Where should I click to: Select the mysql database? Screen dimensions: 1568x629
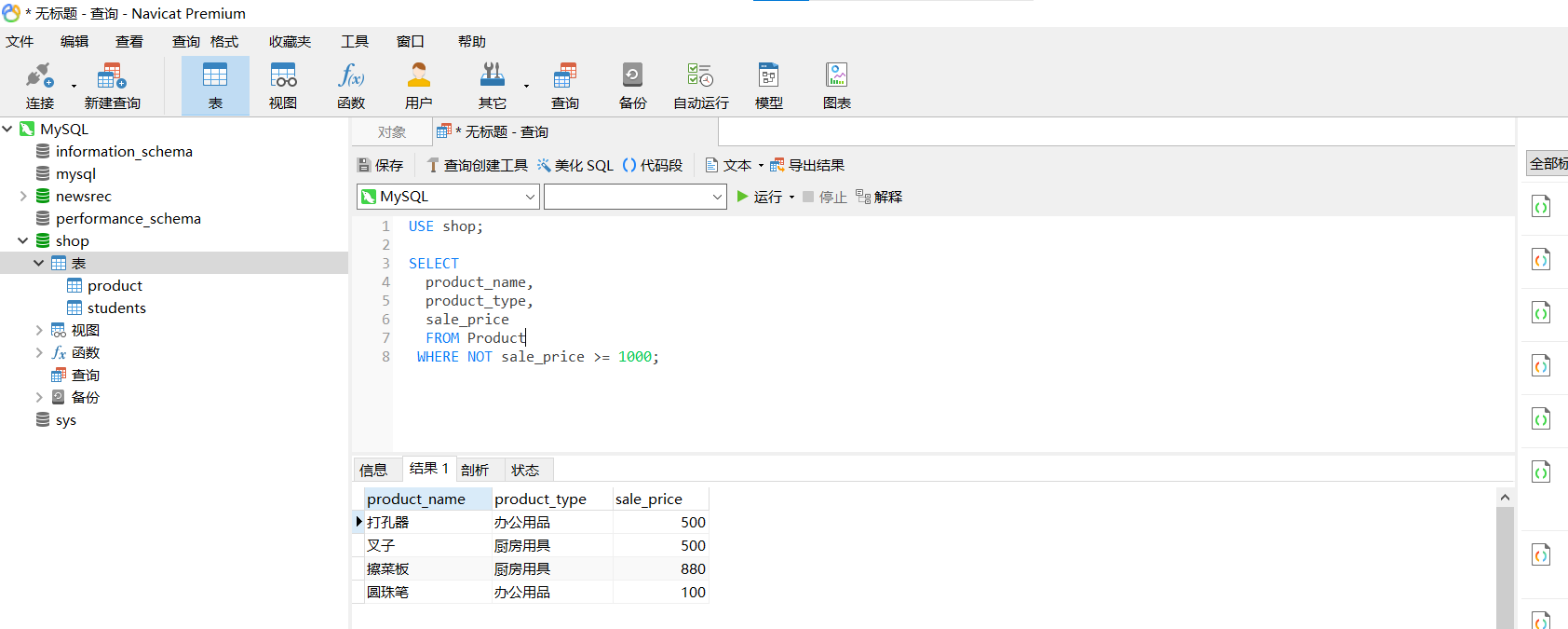75,173
